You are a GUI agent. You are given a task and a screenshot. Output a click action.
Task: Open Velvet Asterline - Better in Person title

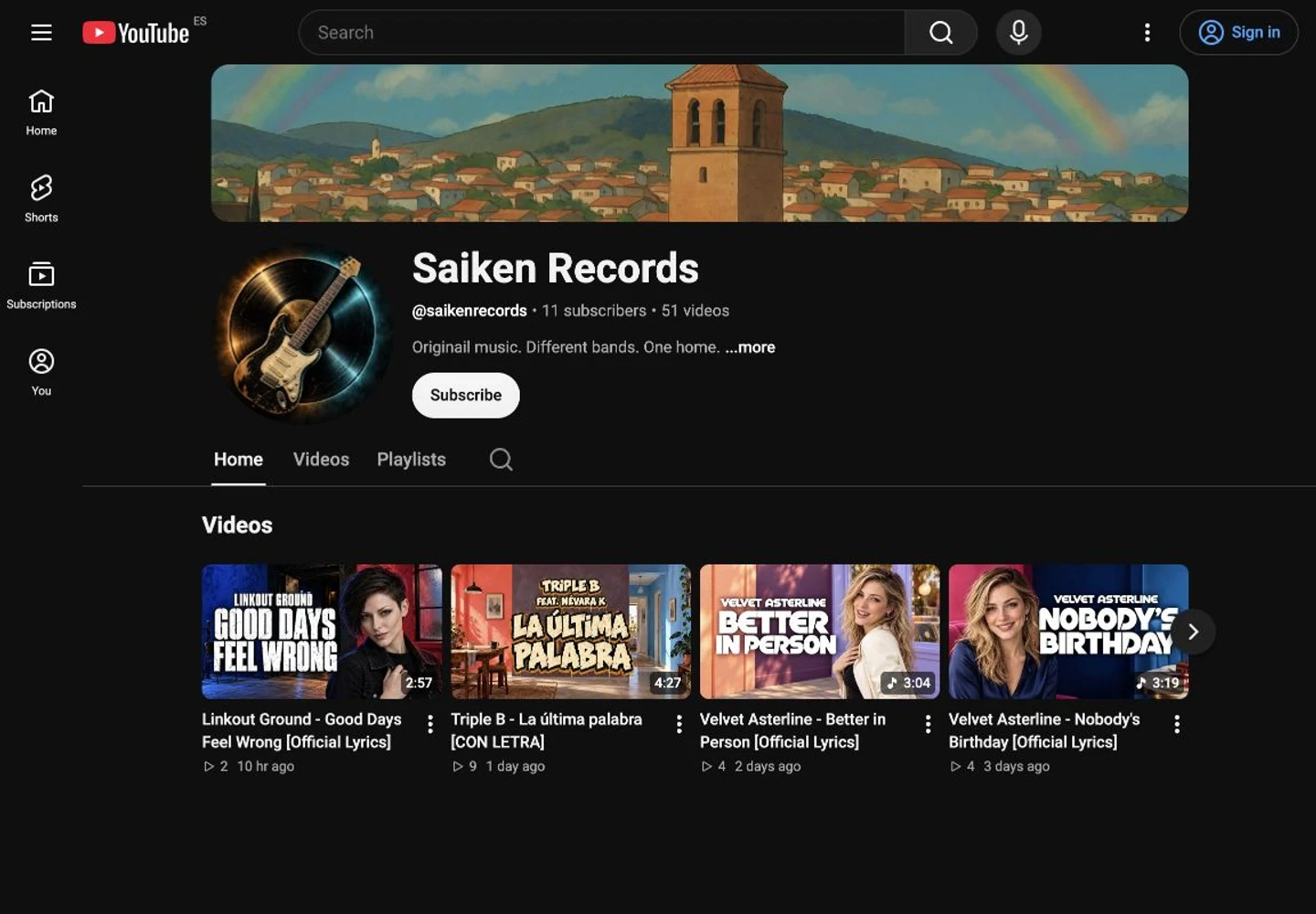(792, 730)
